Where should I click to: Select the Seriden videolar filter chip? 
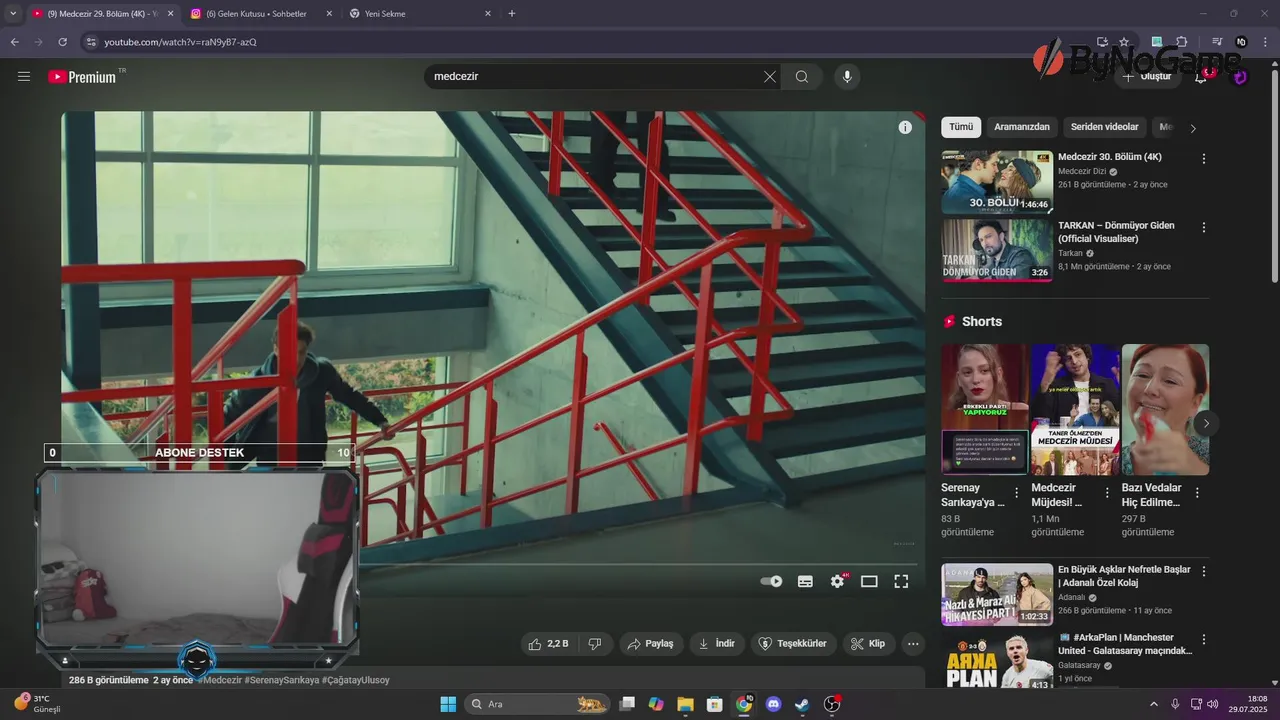(1104, 127)
